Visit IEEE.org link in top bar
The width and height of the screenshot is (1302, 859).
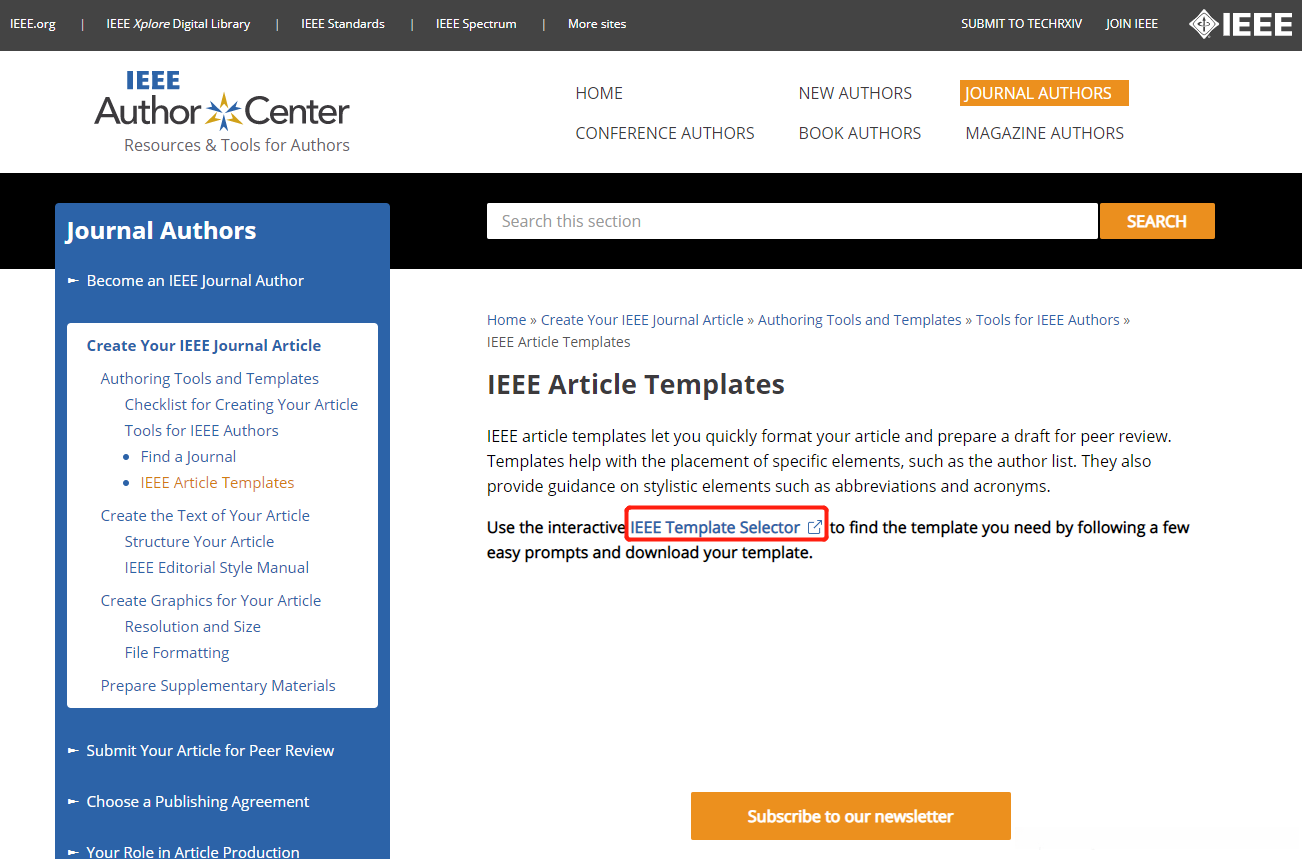click(x=33, y=24)
